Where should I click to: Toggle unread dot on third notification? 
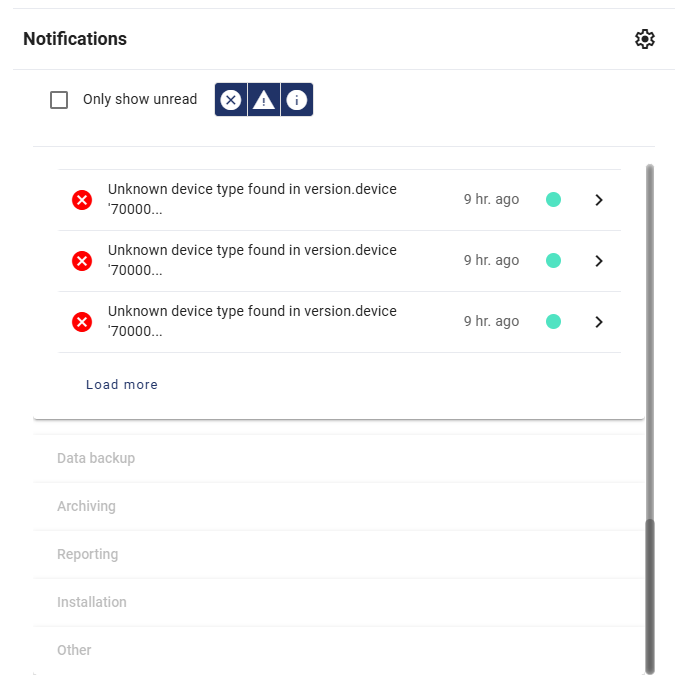(x=553, y=322)
